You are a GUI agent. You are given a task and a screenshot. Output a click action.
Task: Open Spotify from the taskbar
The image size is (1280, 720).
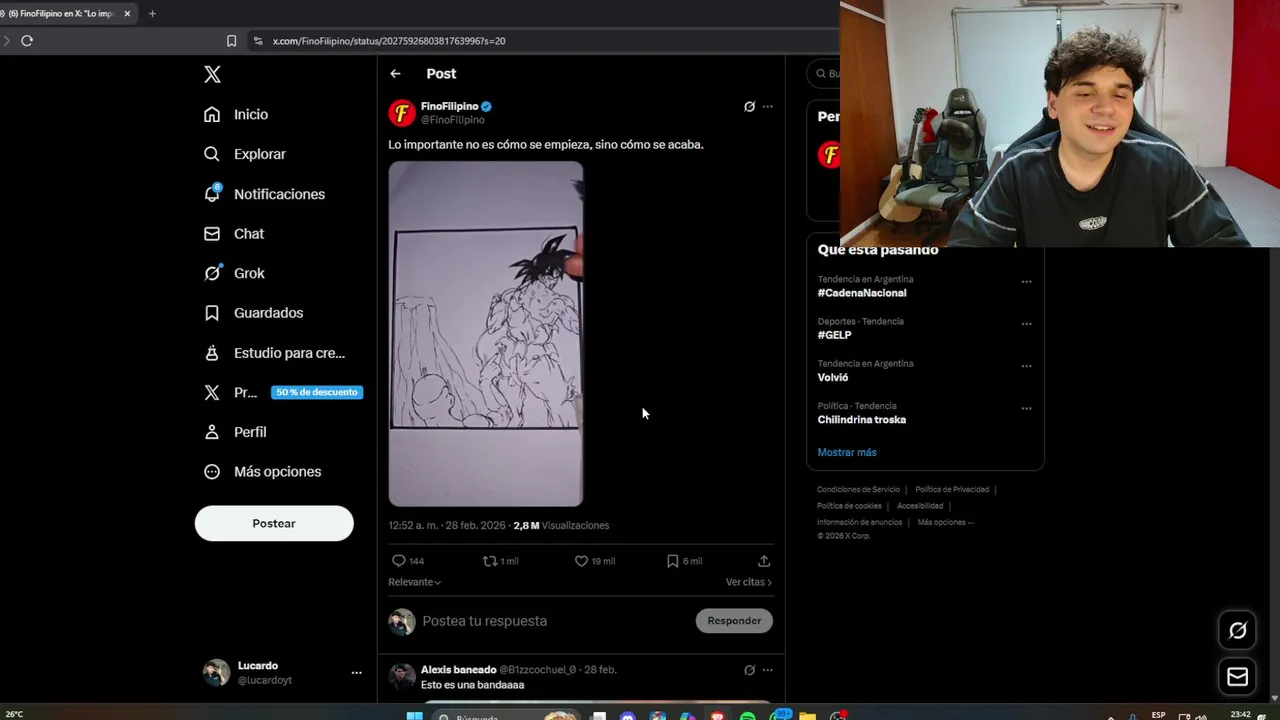(748, 716)
